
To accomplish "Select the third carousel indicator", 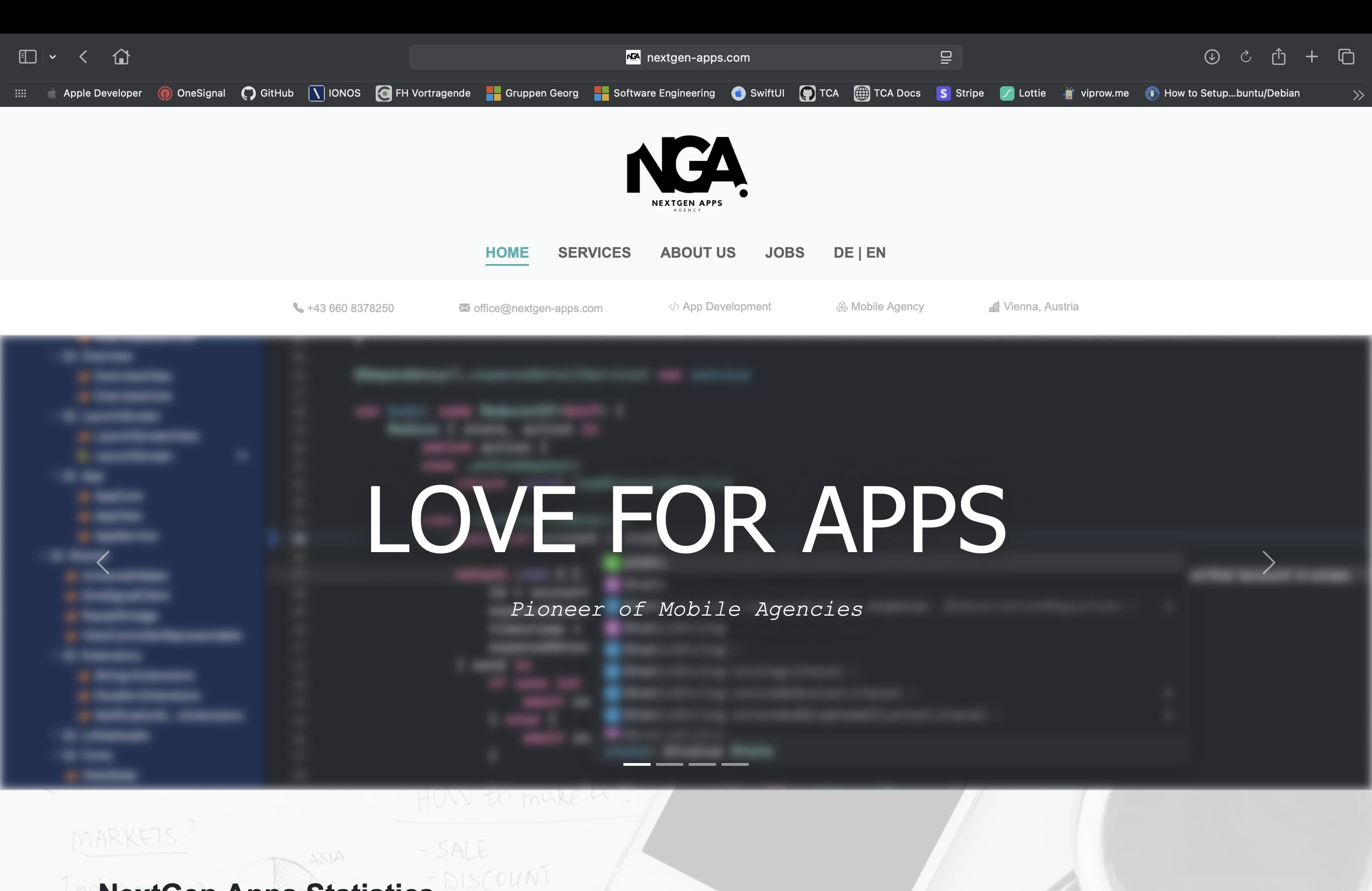I will pos(702,764).
